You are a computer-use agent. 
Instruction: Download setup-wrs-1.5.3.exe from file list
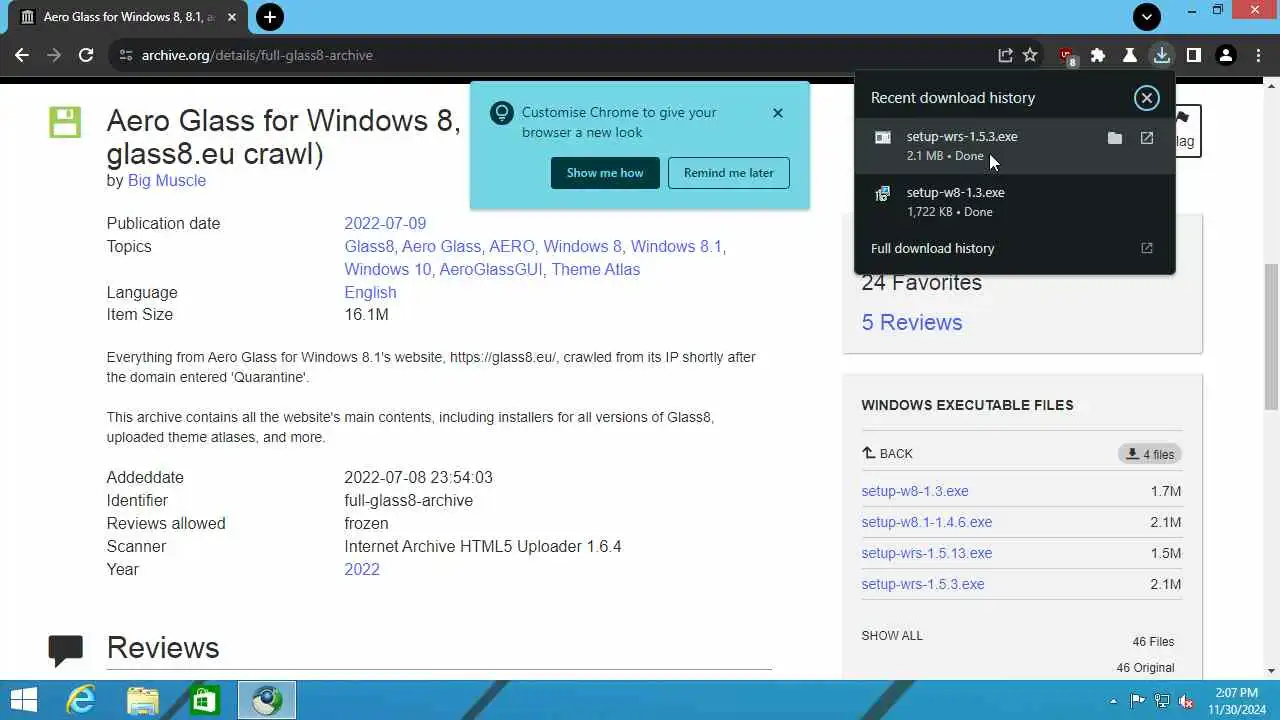(923, 584)
